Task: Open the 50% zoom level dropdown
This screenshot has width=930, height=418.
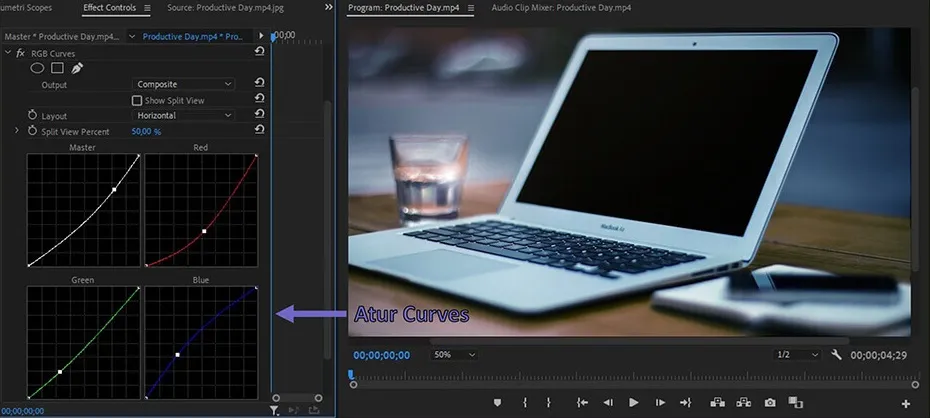Action: (454, 355)
